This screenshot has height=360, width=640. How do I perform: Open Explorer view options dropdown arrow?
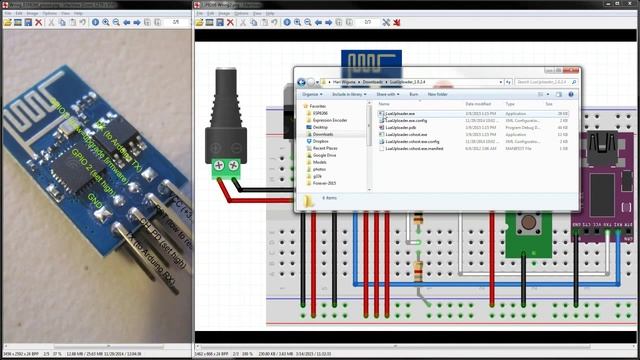pos(548,94)
